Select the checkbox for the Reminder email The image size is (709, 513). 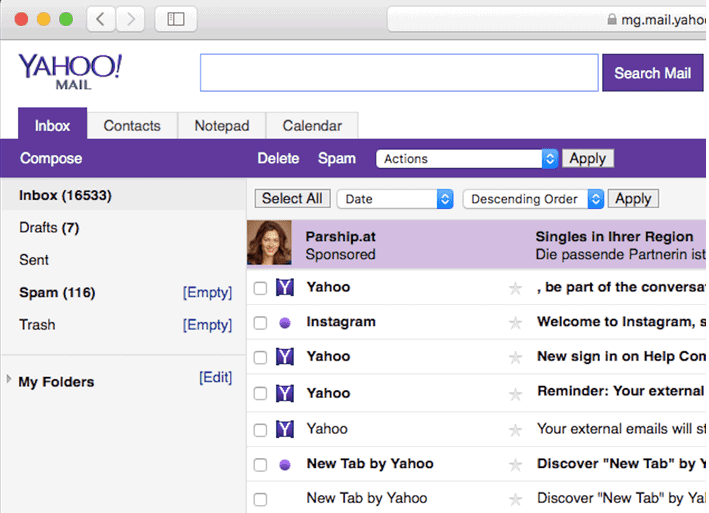point(260,394)
